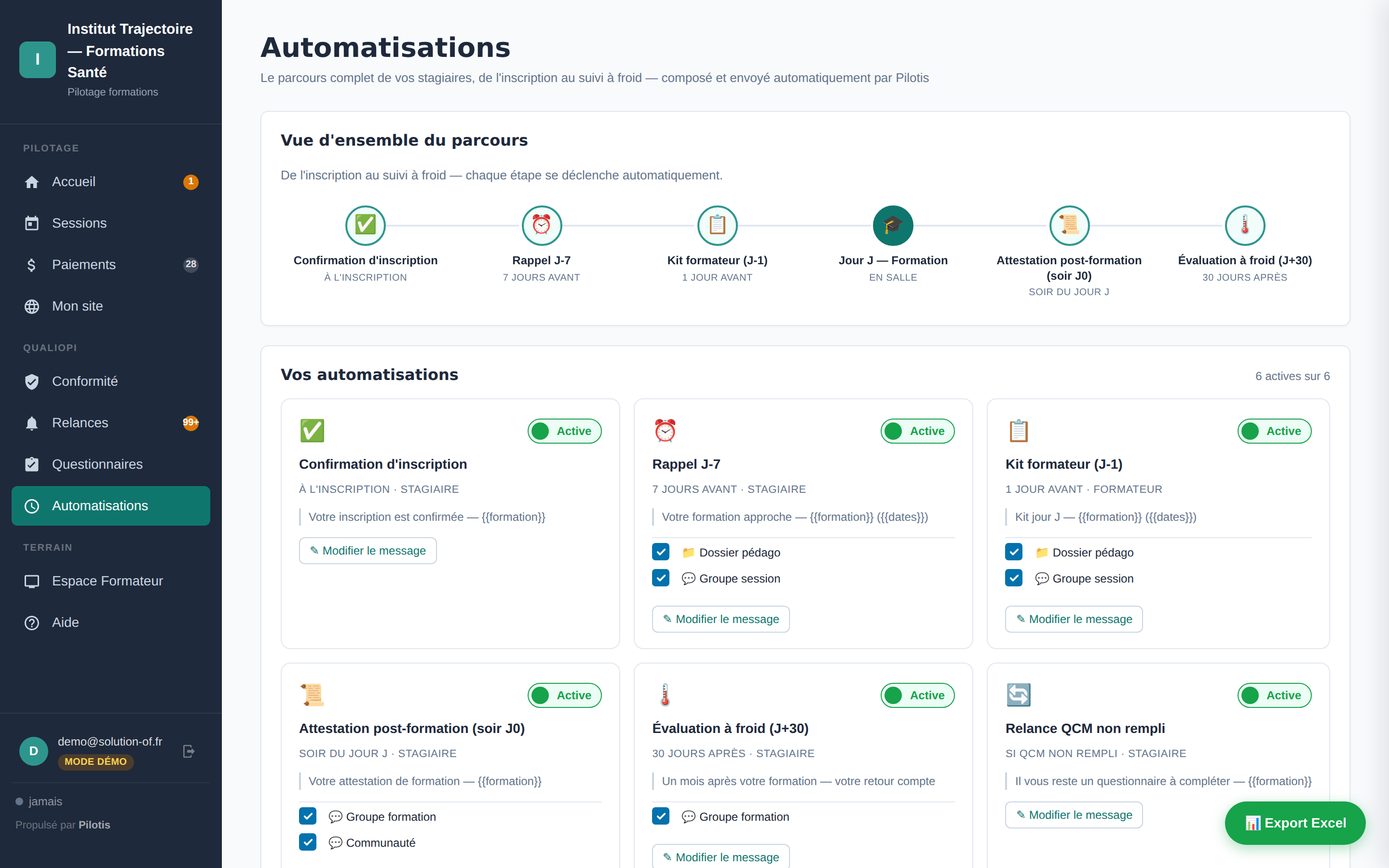The image size is (1389, 868).
Task: Open Accueil in the sidebar
Action: point(111,182)
